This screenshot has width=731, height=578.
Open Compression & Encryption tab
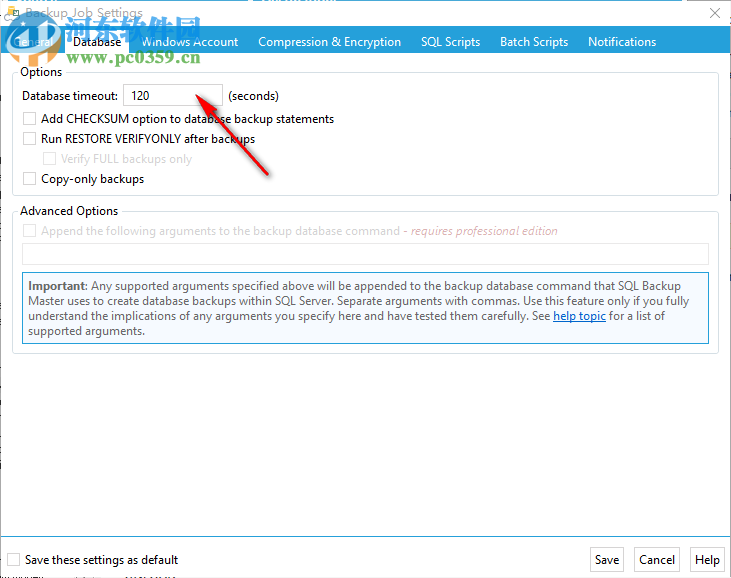[330, 42]
